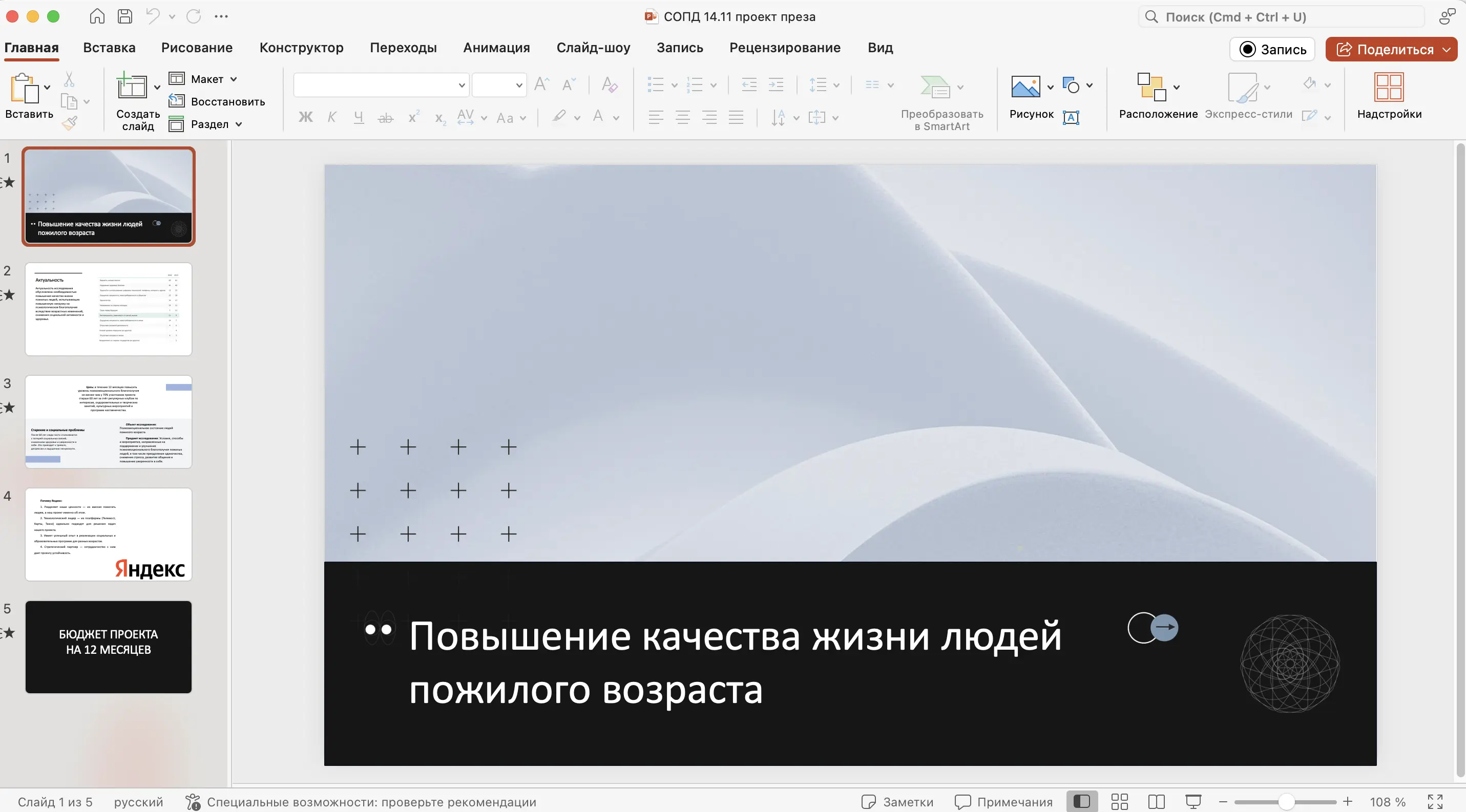1466x812 pixels.
Task: Apply strikethrough to text
Action: pos(385,117)
